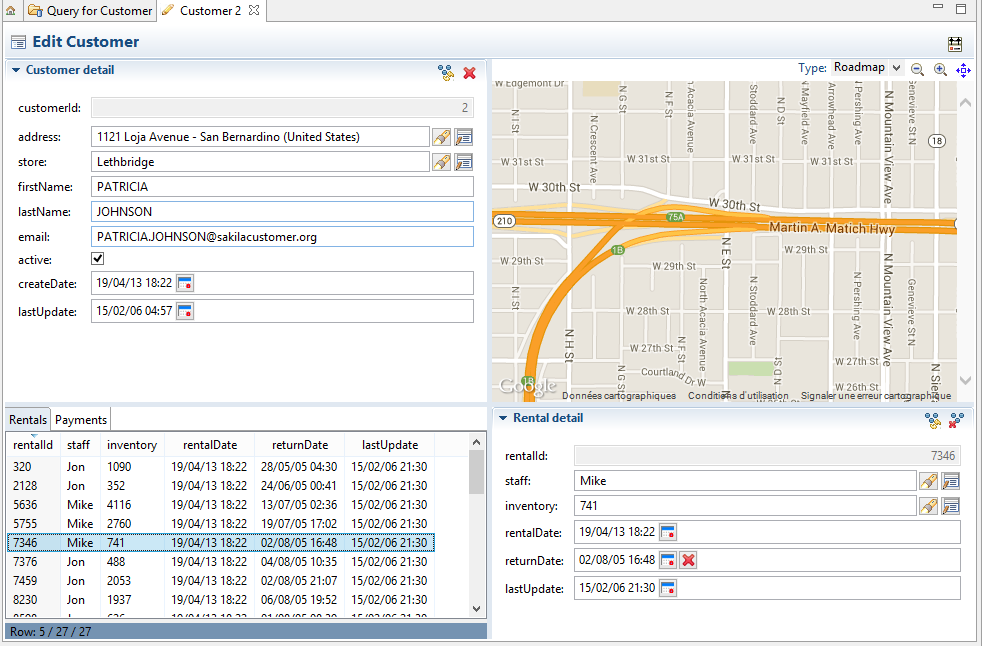Clear the returnDate with red X icon

click(688, 560)
